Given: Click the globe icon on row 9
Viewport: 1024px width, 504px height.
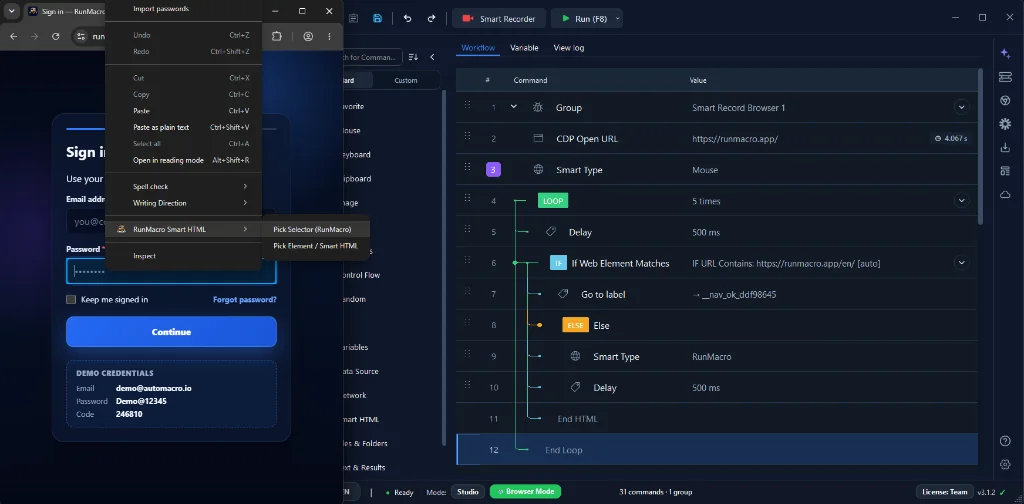Looking at the screenshot, I should (575, 356).
